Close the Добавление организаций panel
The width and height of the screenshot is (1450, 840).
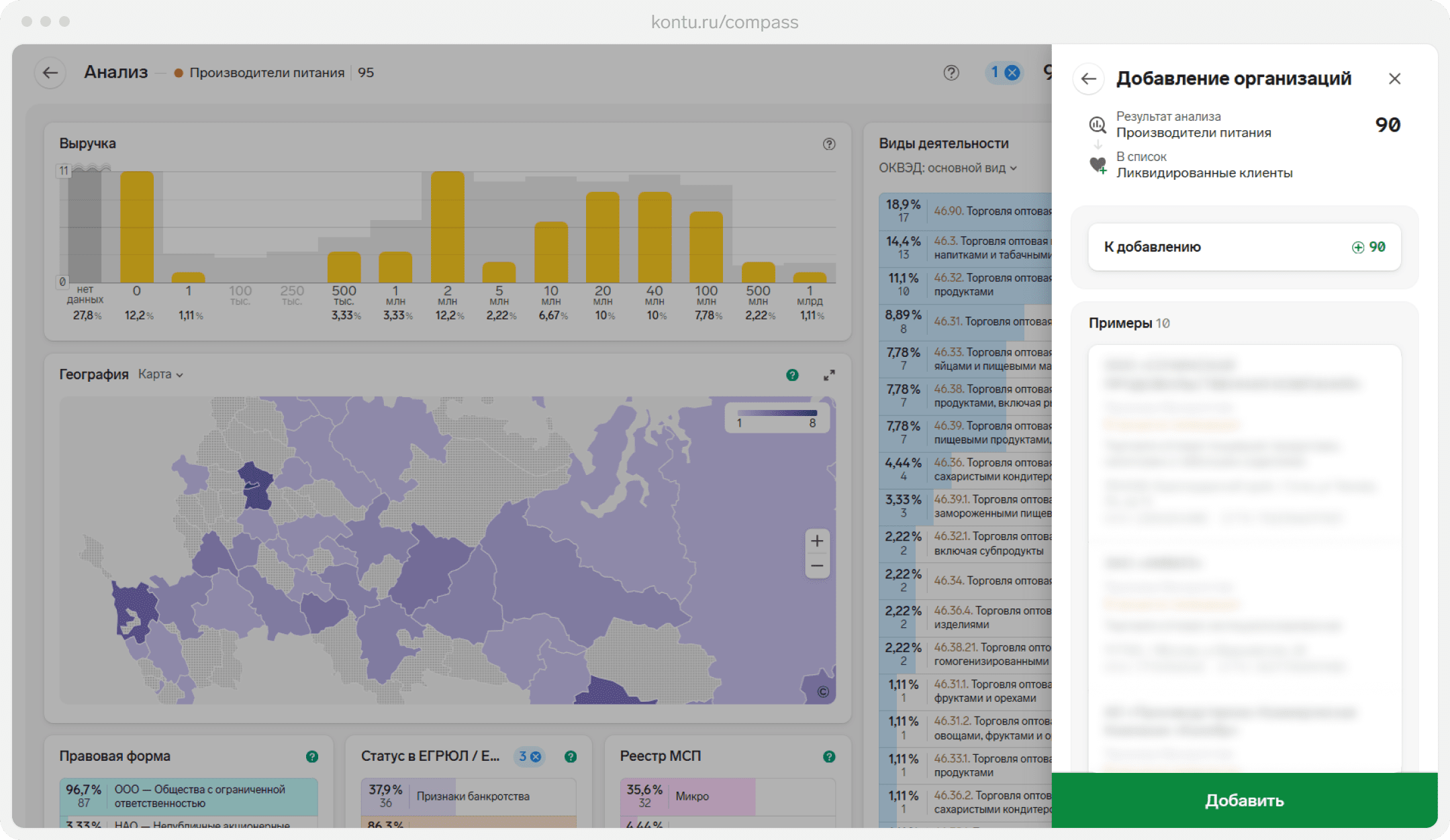(x=1394, y=79)
